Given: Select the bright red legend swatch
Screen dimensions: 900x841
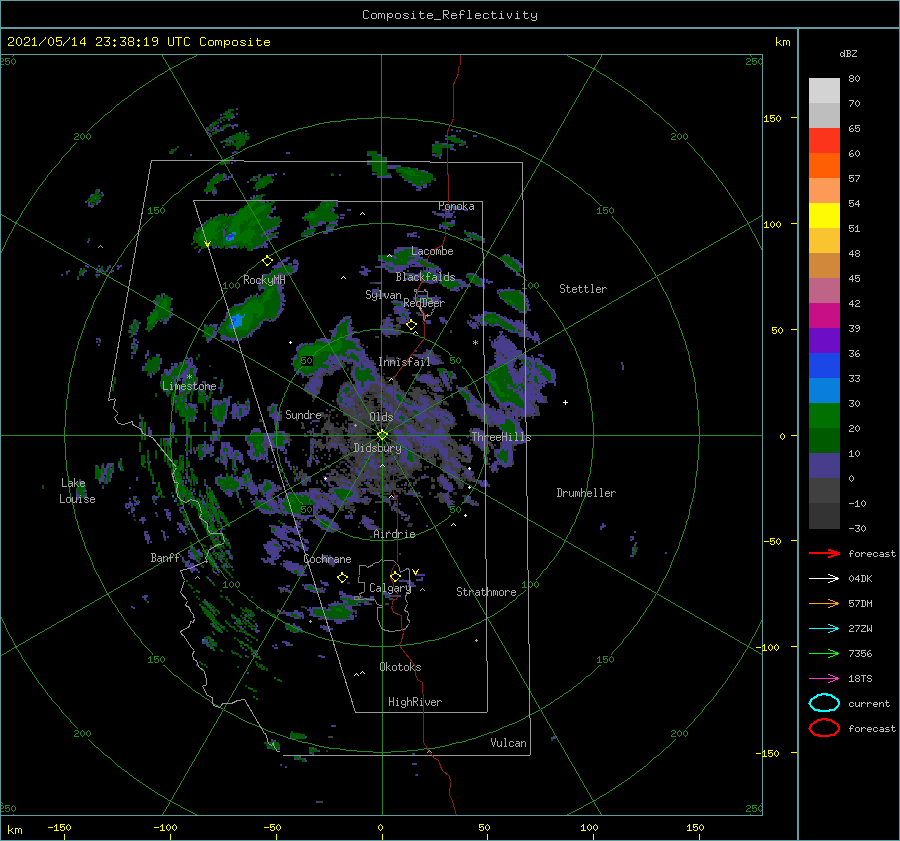Looking at the screenshot, I should 824,141.
